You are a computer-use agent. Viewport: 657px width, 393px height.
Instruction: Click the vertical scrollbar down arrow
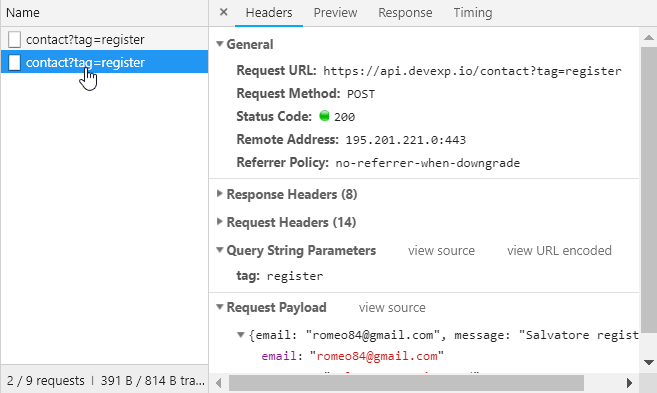coord(649,362)
